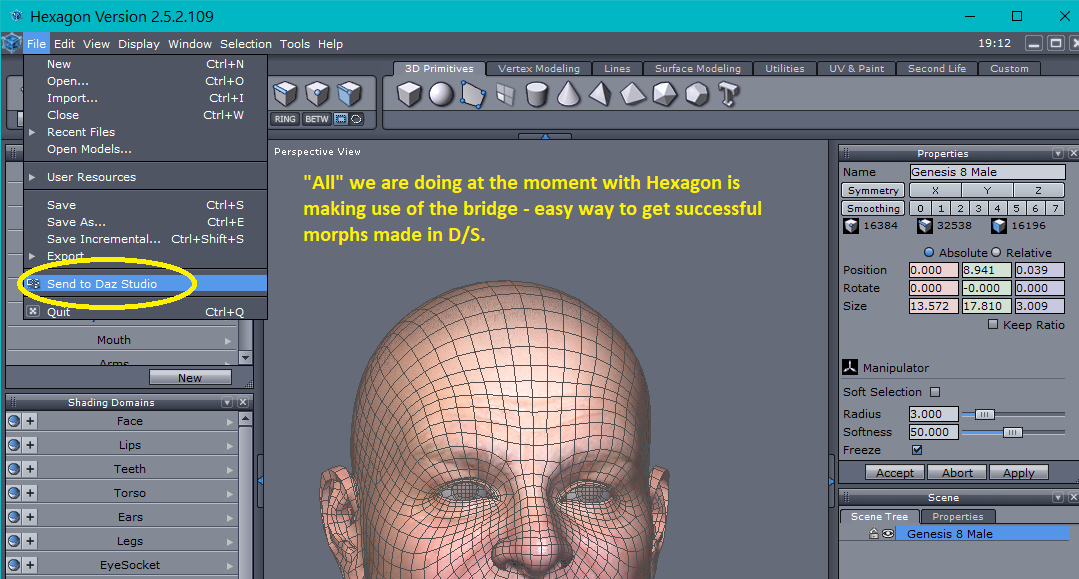This screenshot has width=1079, height=579.
Task: Pick the 3D text primitive tool
Action: pos(727,94)
